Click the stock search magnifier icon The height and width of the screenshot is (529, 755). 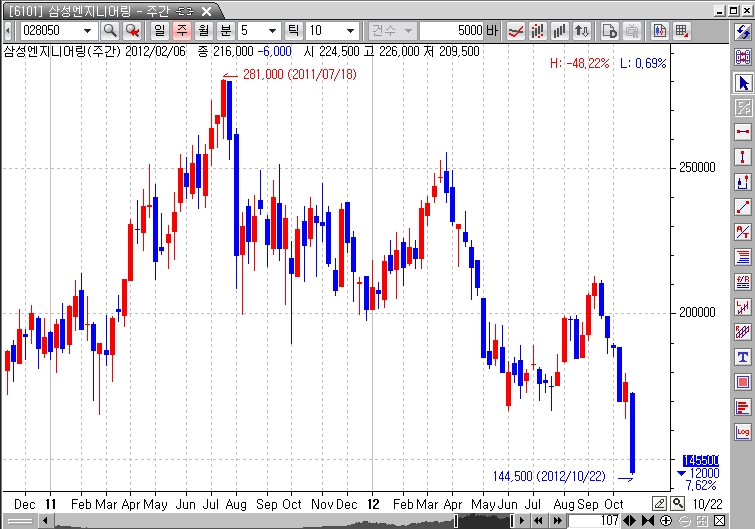click(x=109, y=31)
